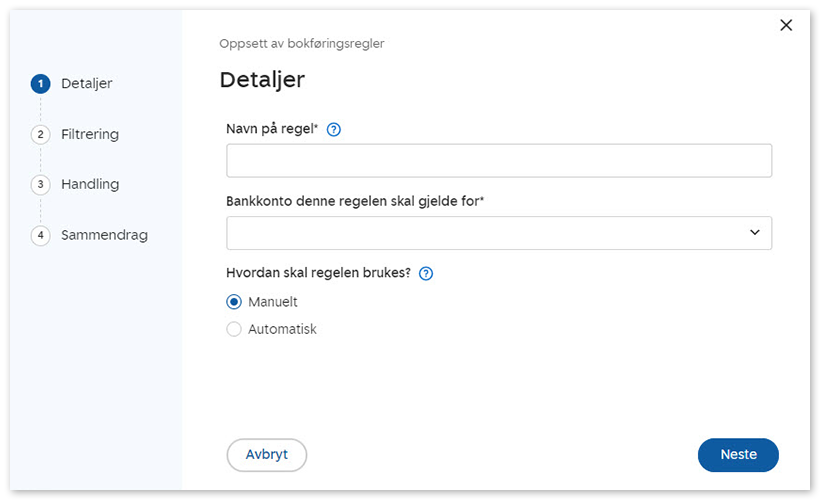This screenshot has width=820, height=500.
Task: Click the step 1 circle icon
Action: 40,84
